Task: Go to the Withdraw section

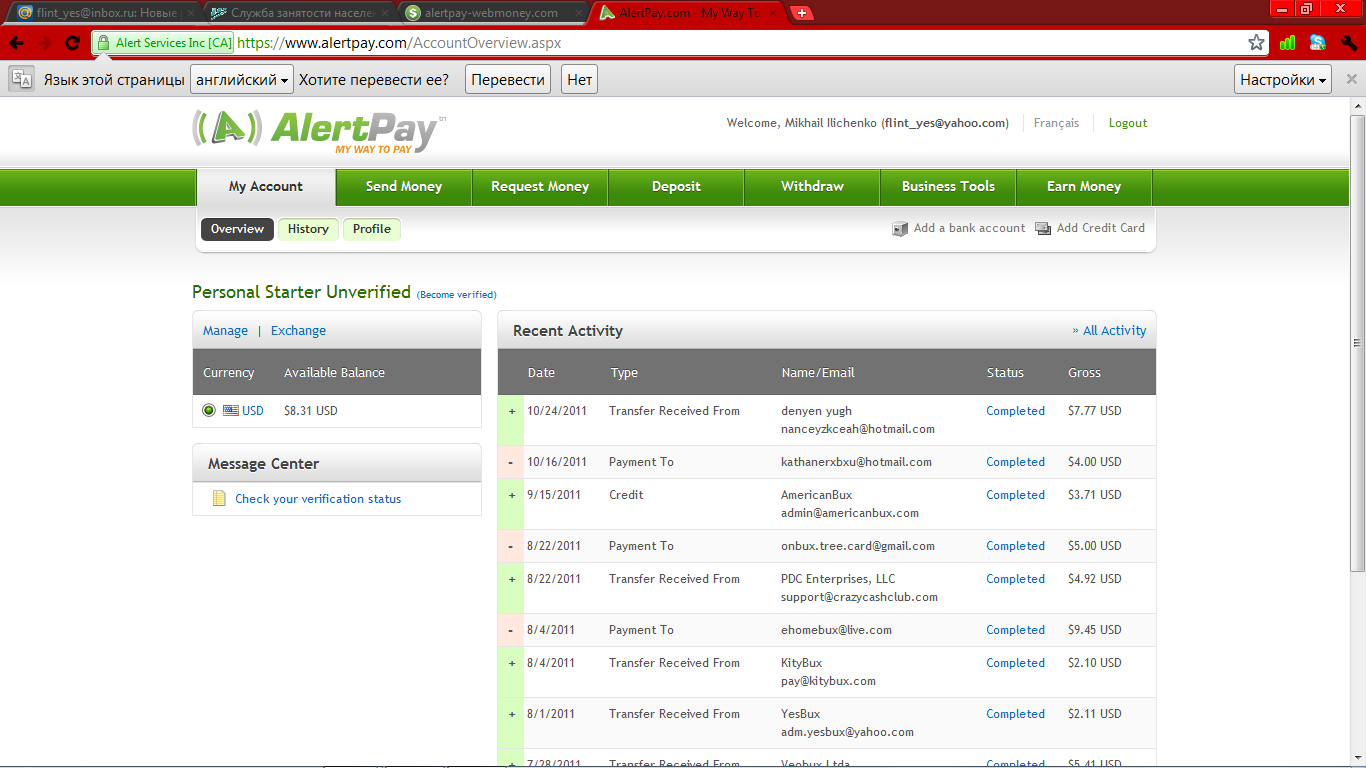Action: click(x=812, y=187)
